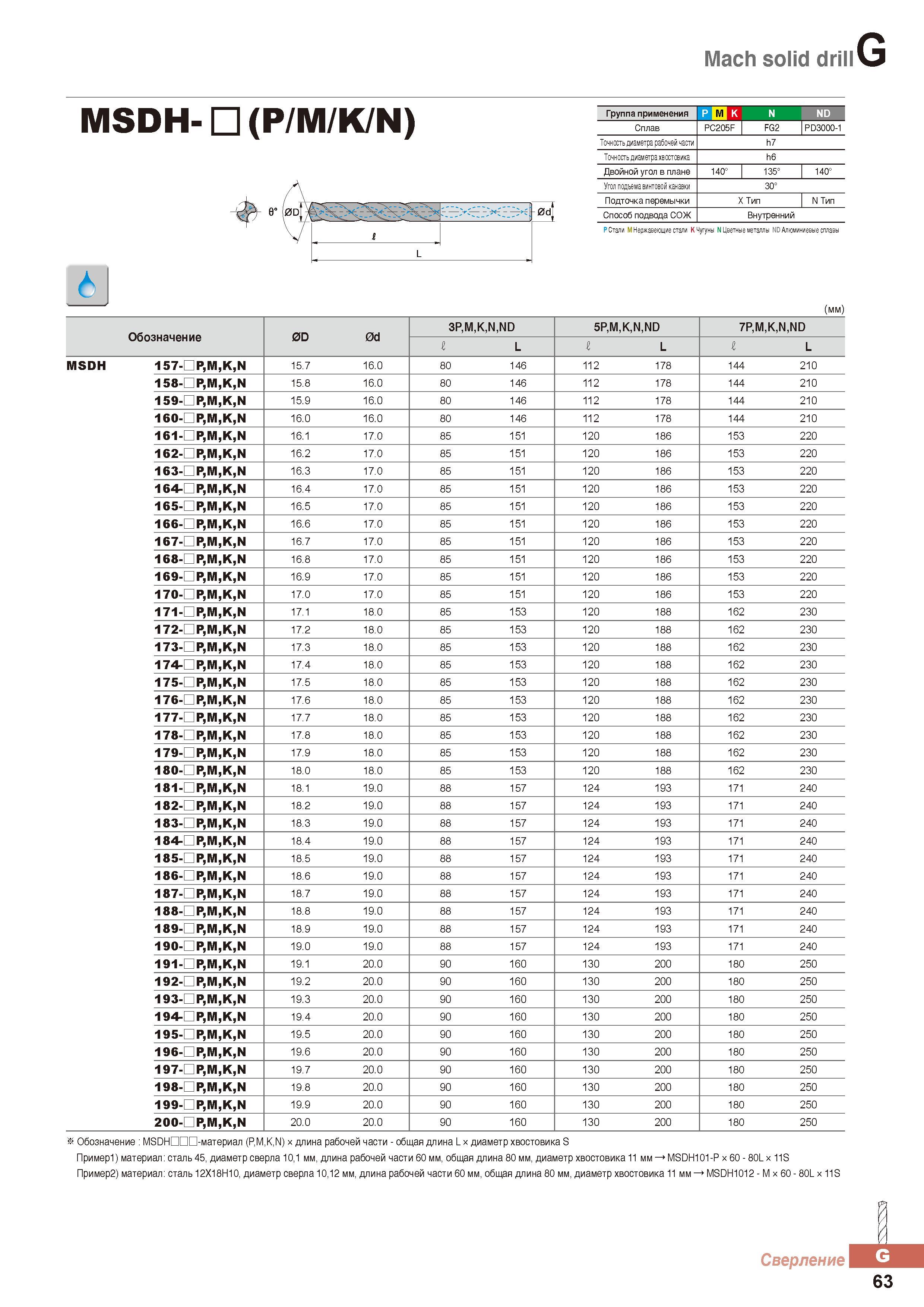The height and width of the screenshot is (1307, 924).
Task: Click the yellow M material group swatch
Action: [719, 113]
